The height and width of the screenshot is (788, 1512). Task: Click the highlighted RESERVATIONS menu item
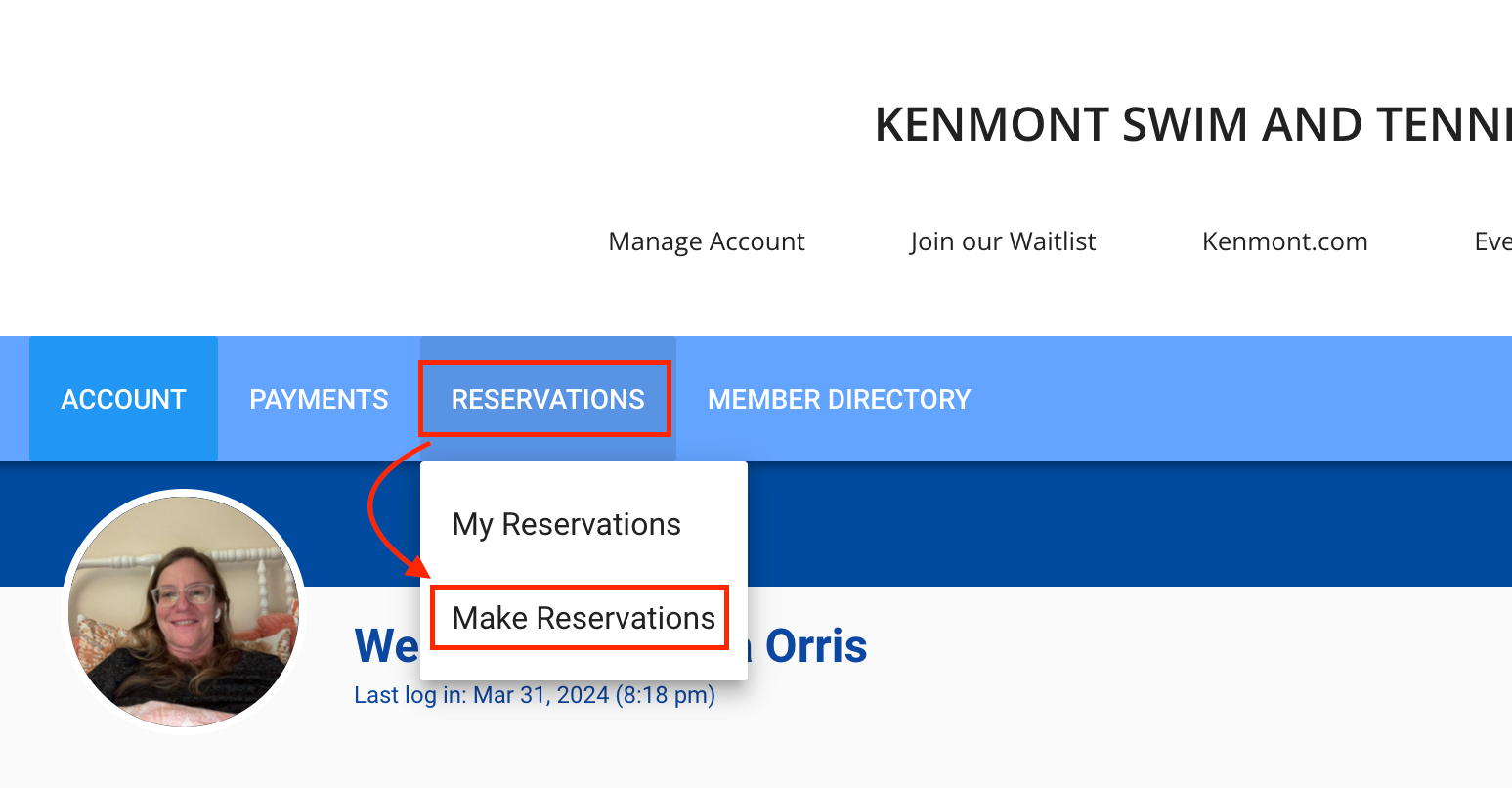(546, 398)
